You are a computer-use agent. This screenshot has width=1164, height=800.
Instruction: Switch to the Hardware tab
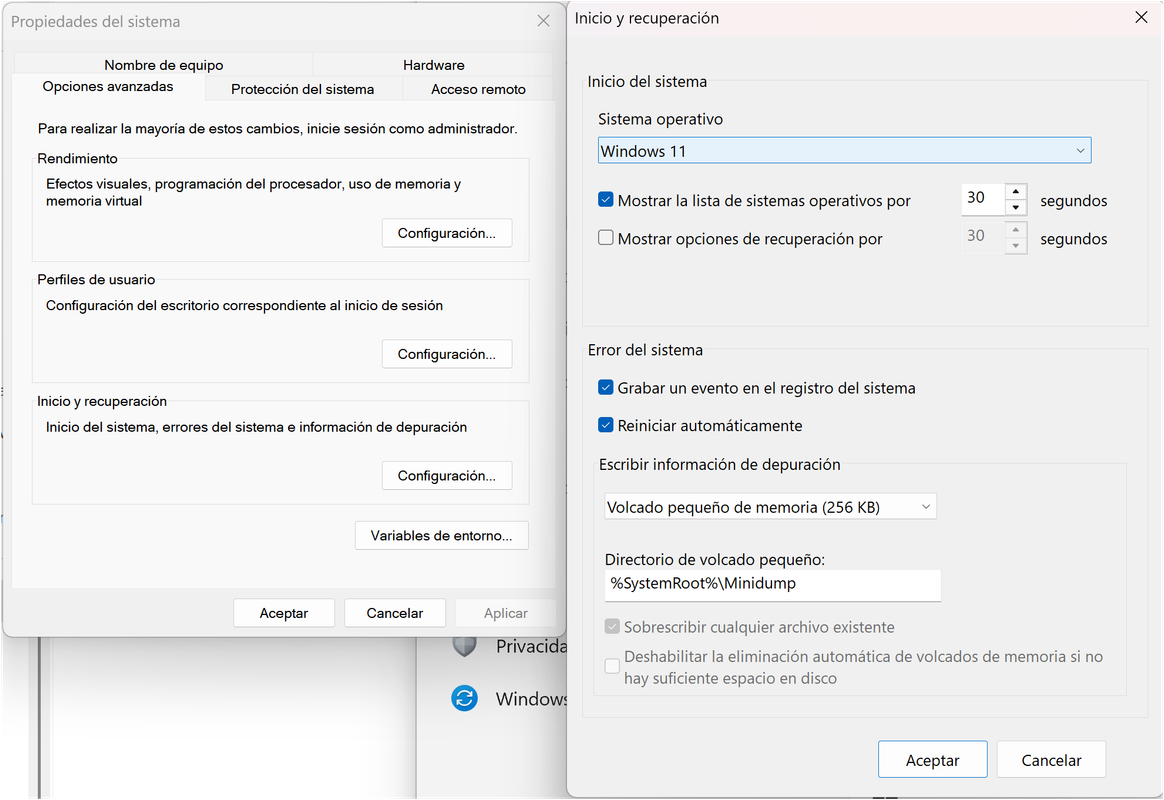click(434, 65)
